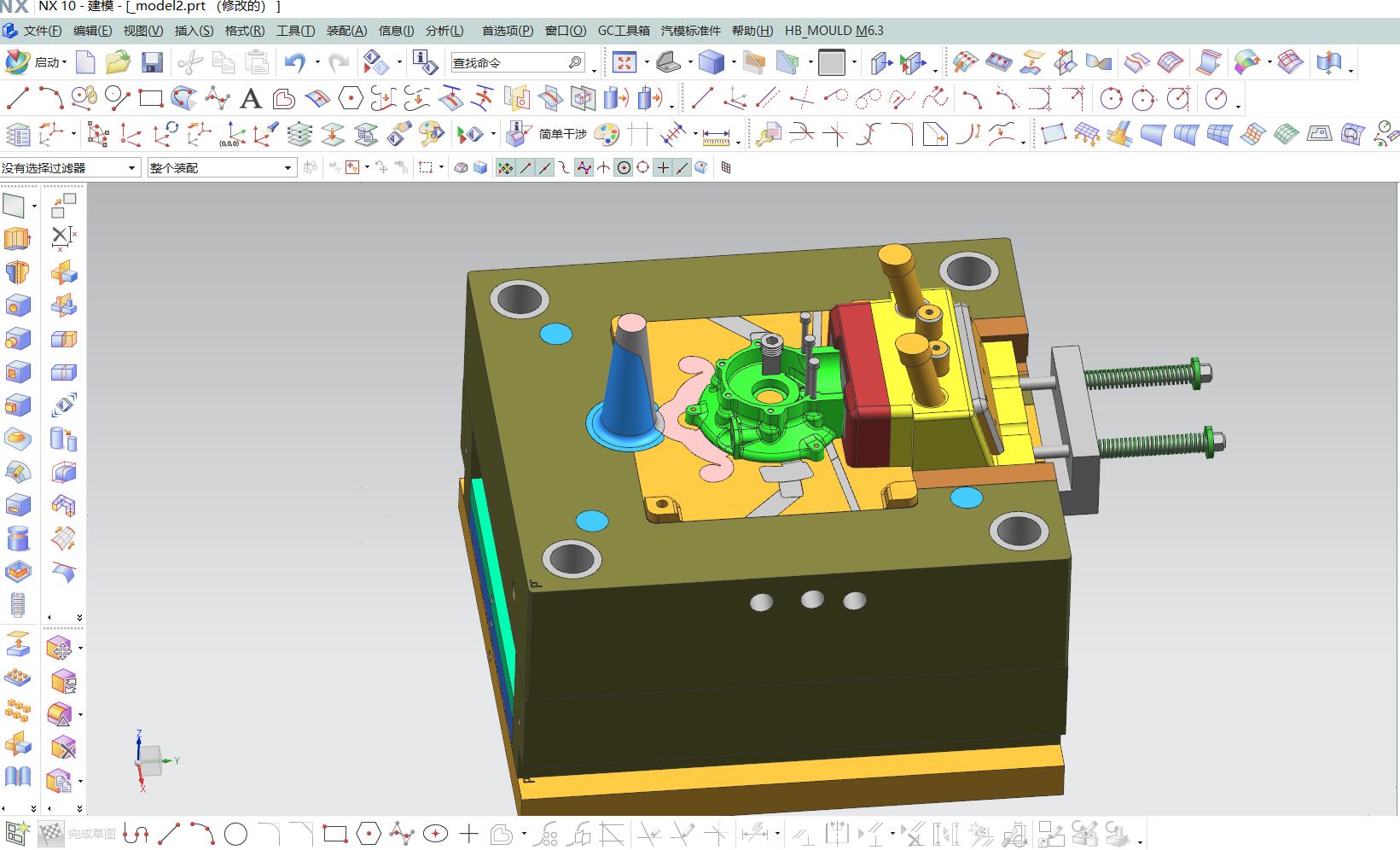Click the Measure Distance ruler icon
The image size is (1400, 850).
click(715, 135)
